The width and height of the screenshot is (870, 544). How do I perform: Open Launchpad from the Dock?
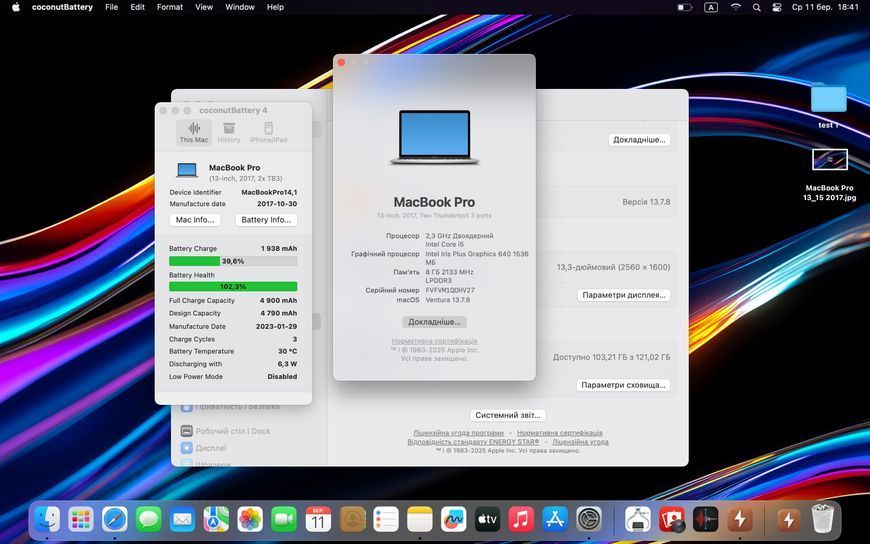[x=81, y=520]
